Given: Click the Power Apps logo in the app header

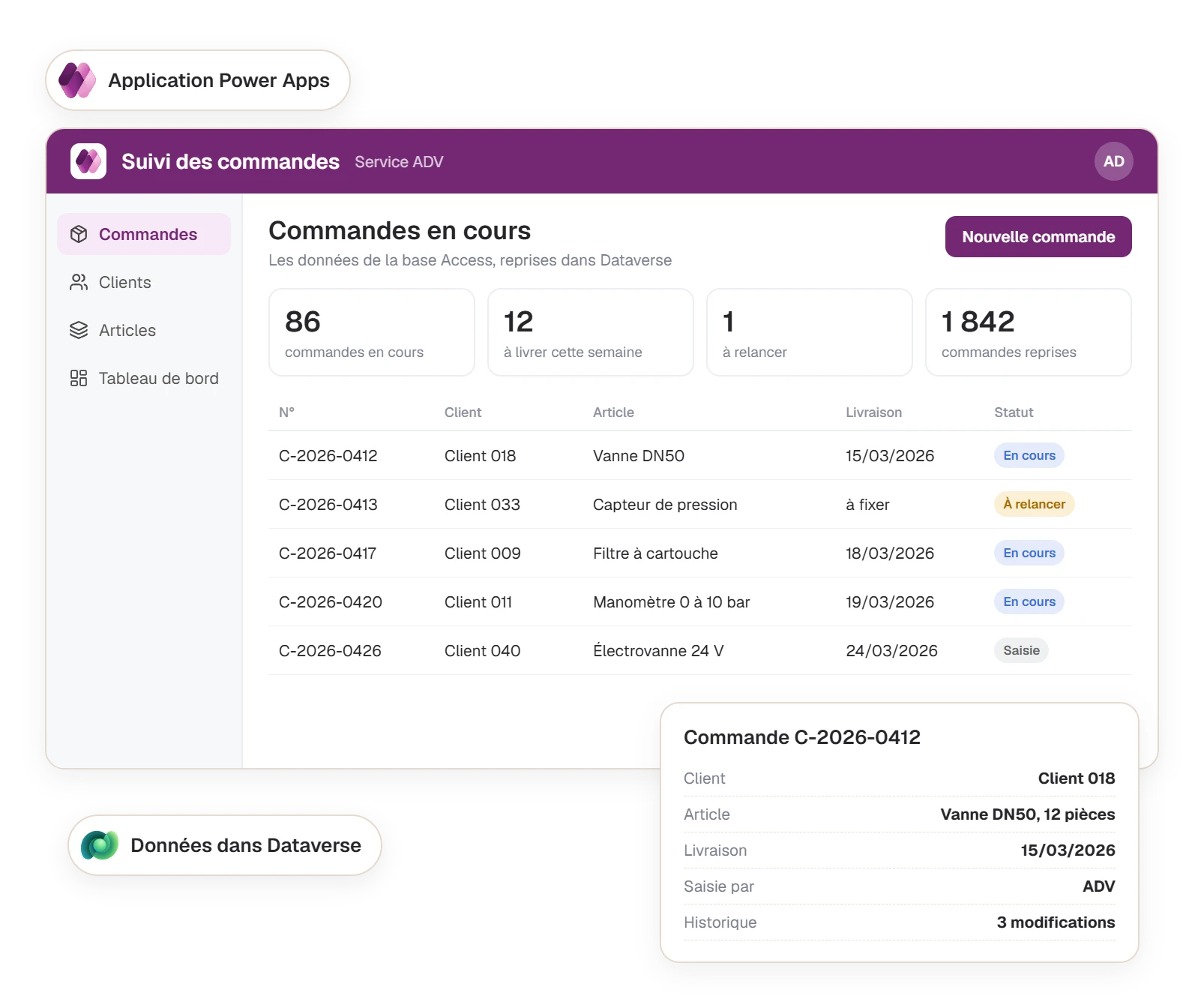Looking at the screenshot, I should point(88,161).
